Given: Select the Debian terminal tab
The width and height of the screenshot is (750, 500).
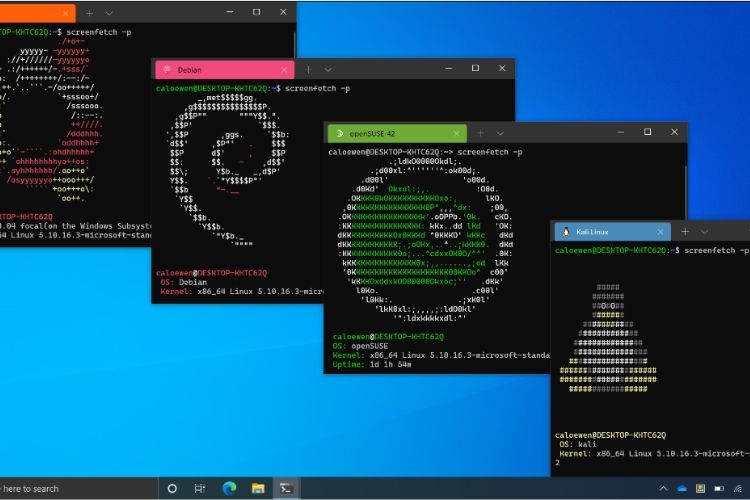Looking at the screenshot, I should click(225, 70).
